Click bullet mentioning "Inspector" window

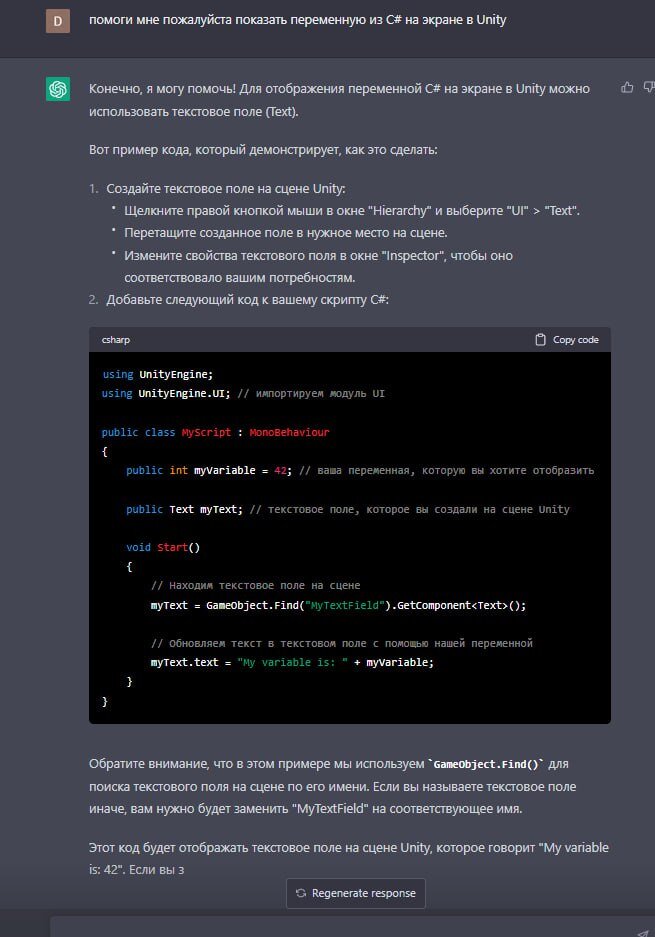(319, 267)
